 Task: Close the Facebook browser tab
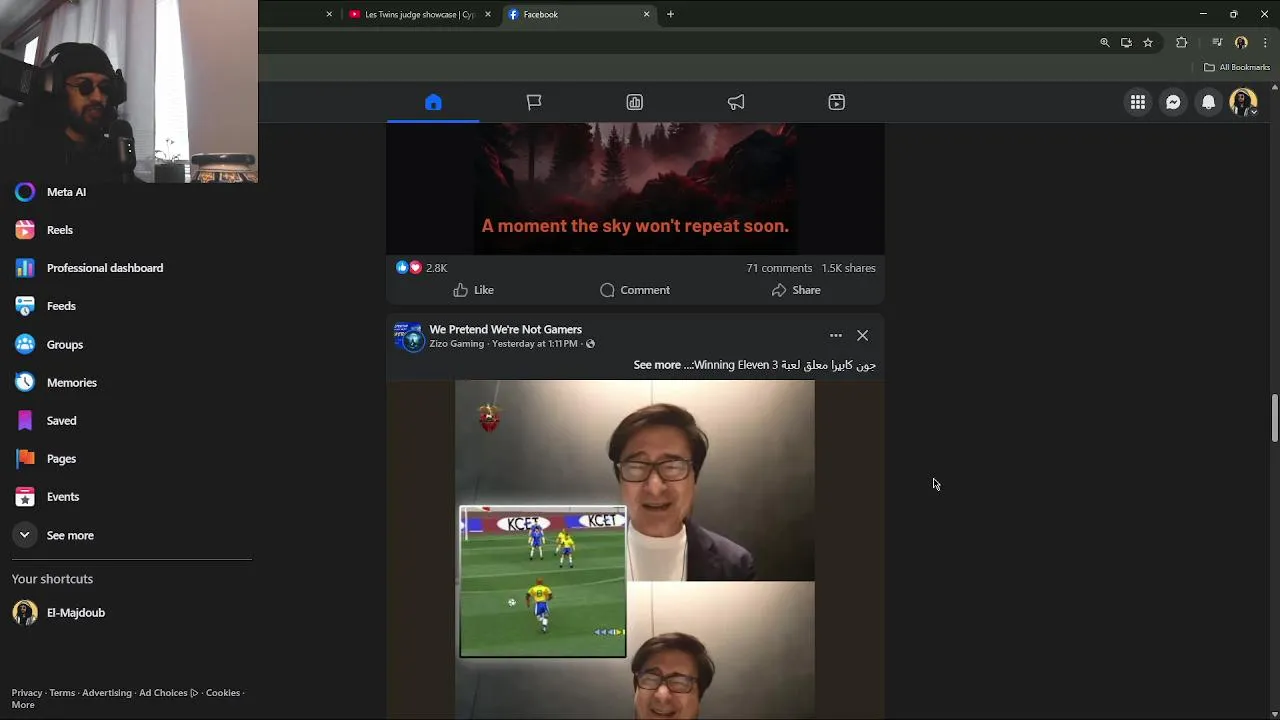(646, 14)
